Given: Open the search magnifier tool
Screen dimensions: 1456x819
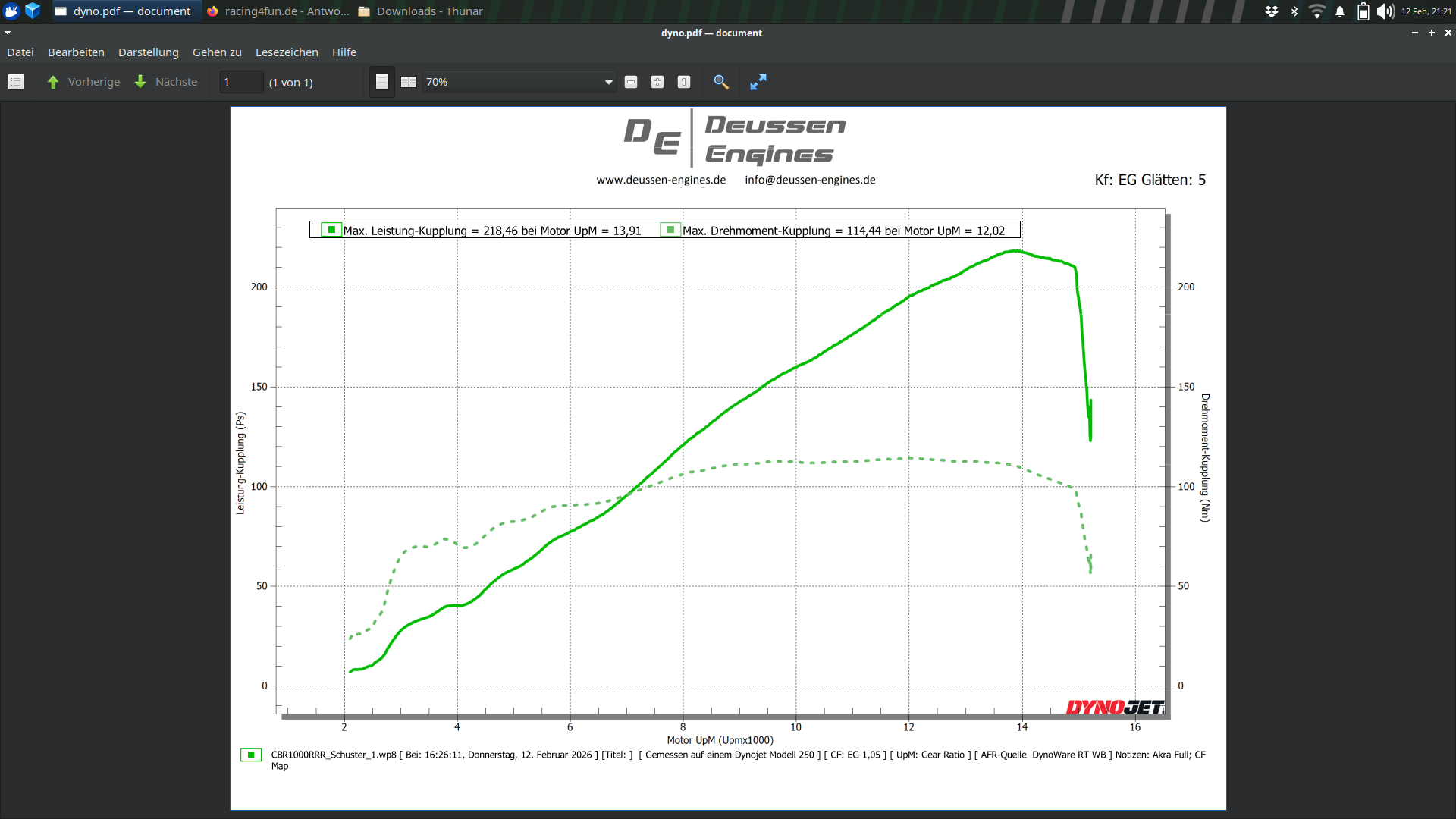Looking at the screenshot, I should pyautogui.click(x=721, y=82).
